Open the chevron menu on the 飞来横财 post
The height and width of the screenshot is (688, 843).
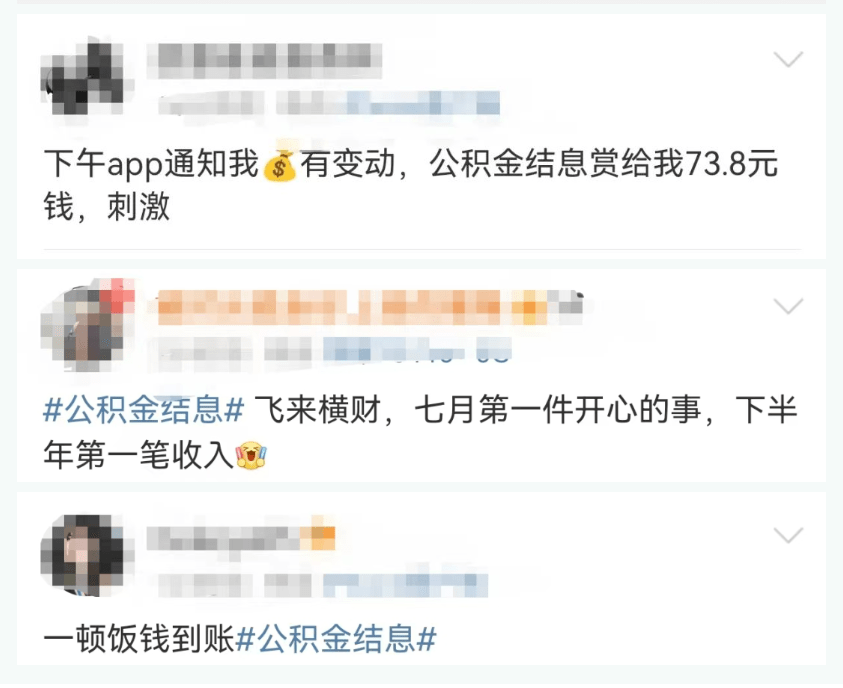[788, 305]
